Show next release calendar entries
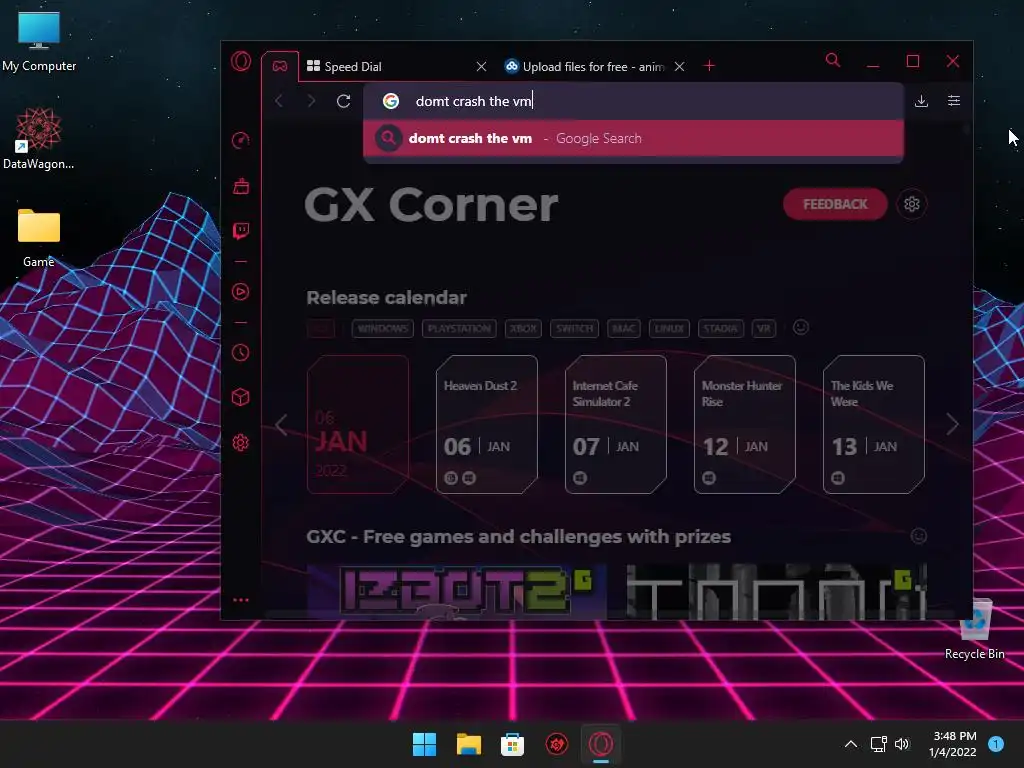 953,425
